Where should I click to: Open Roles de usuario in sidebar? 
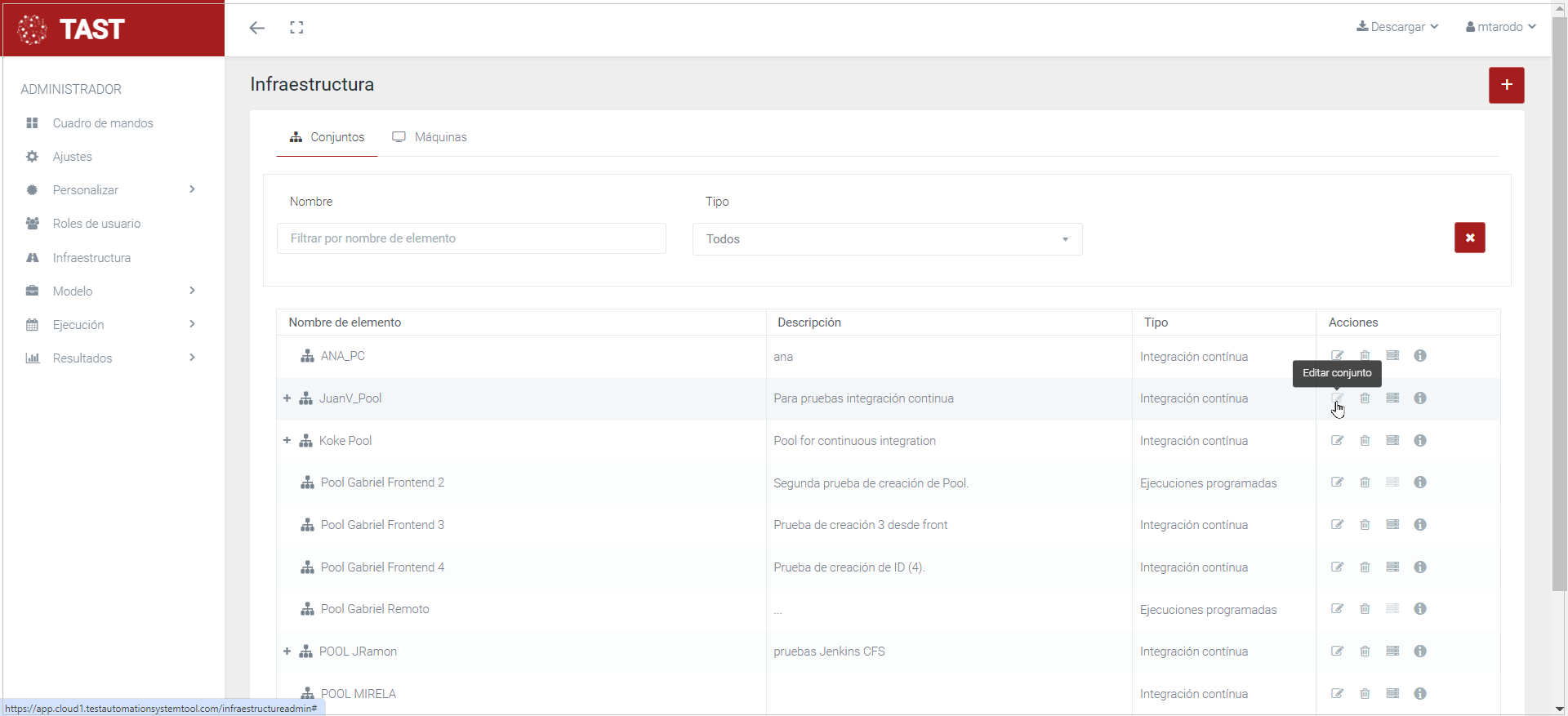coord(96,224)
